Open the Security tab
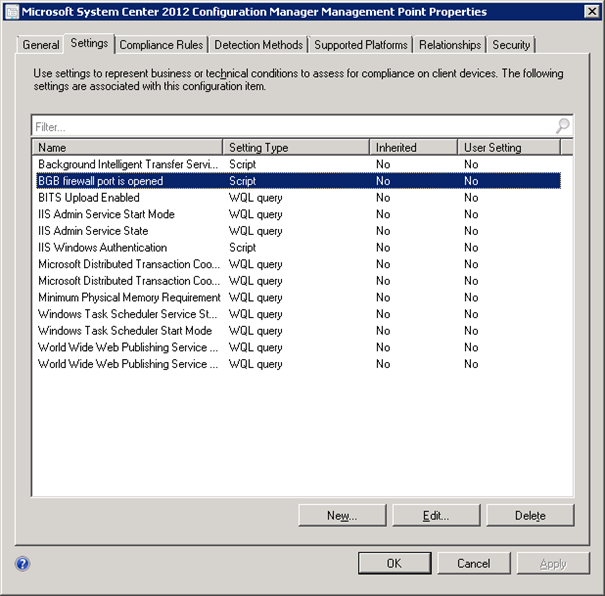 click(511, 45)
